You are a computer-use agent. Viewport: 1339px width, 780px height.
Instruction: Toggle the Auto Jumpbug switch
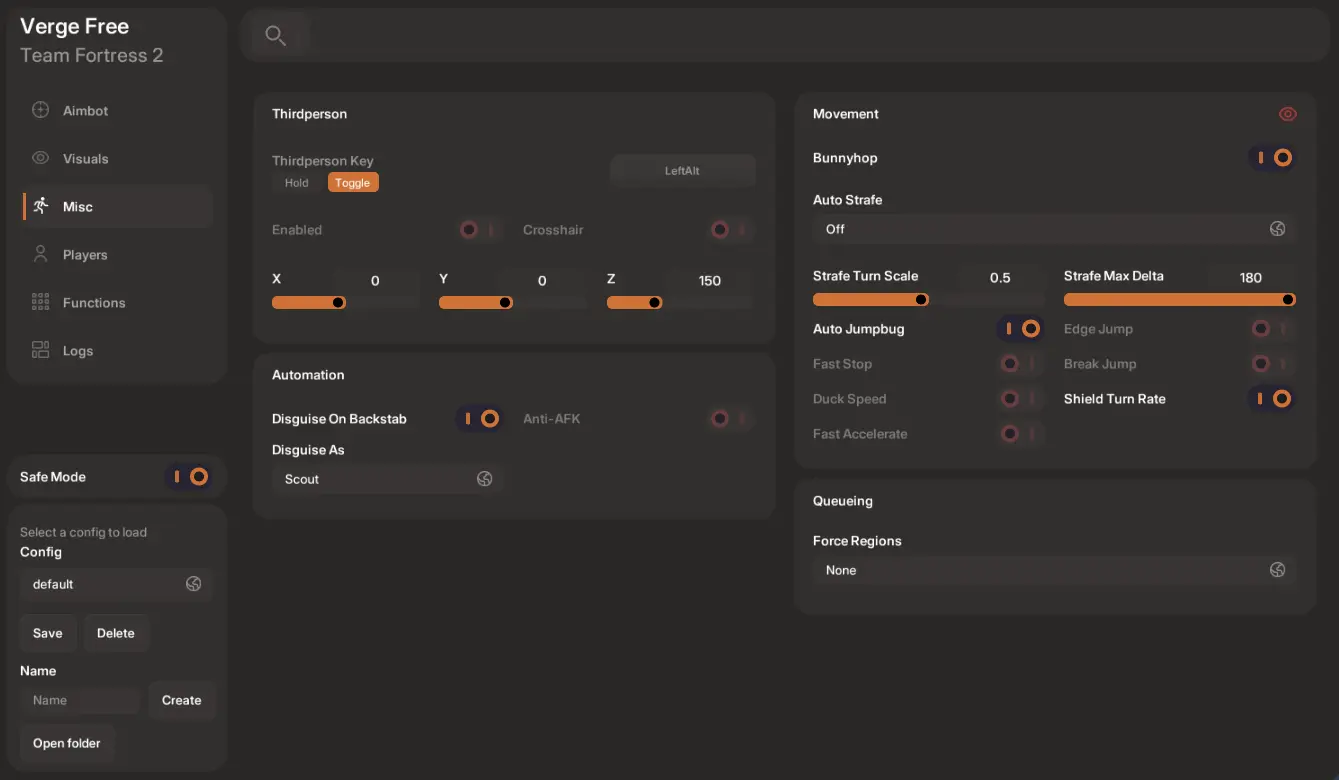tap(1021, 329)
